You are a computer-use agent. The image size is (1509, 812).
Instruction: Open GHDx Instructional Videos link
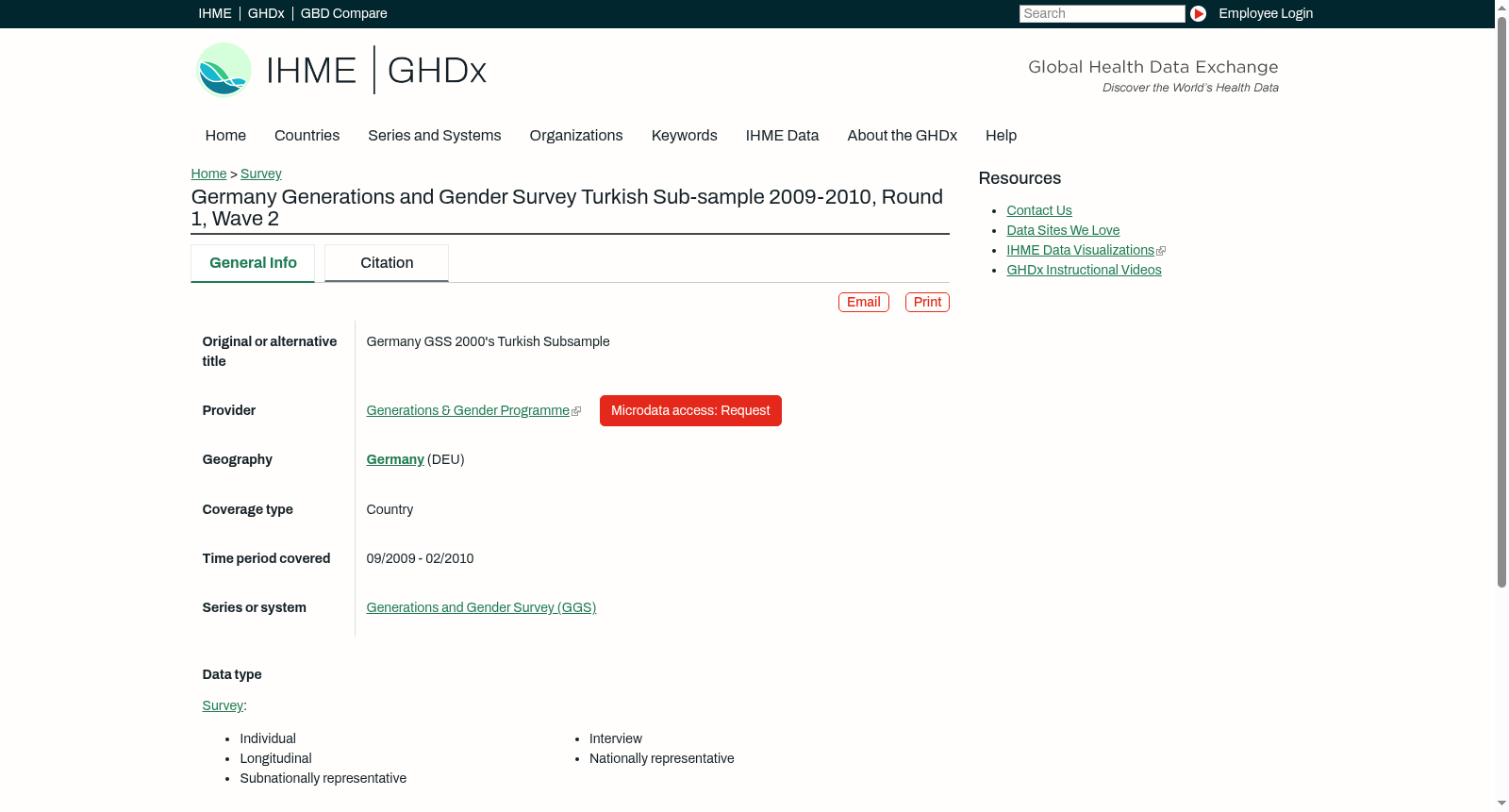1084,270
